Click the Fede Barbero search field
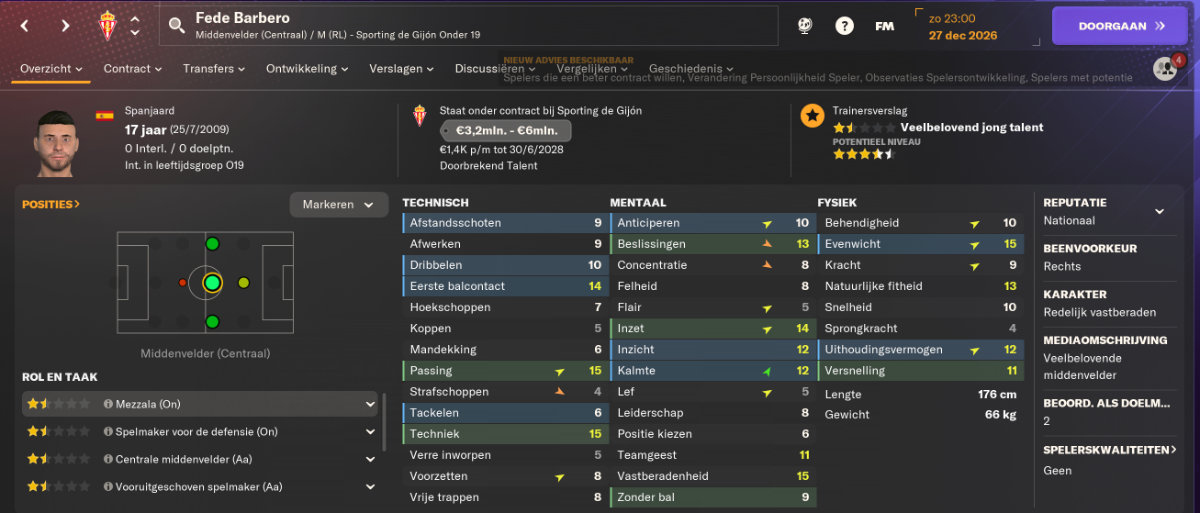This screenshot has width=1200, height=513. coord(468,26)
